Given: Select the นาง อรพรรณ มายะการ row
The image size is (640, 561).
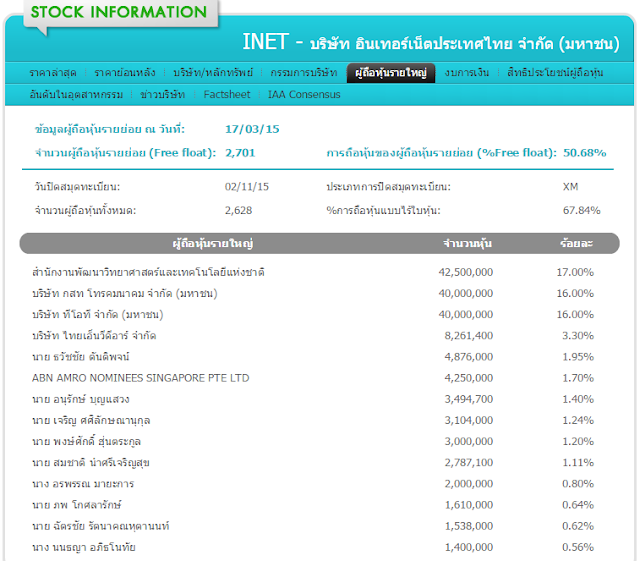Looking at the screenshot, I should [x=313, y=484].
